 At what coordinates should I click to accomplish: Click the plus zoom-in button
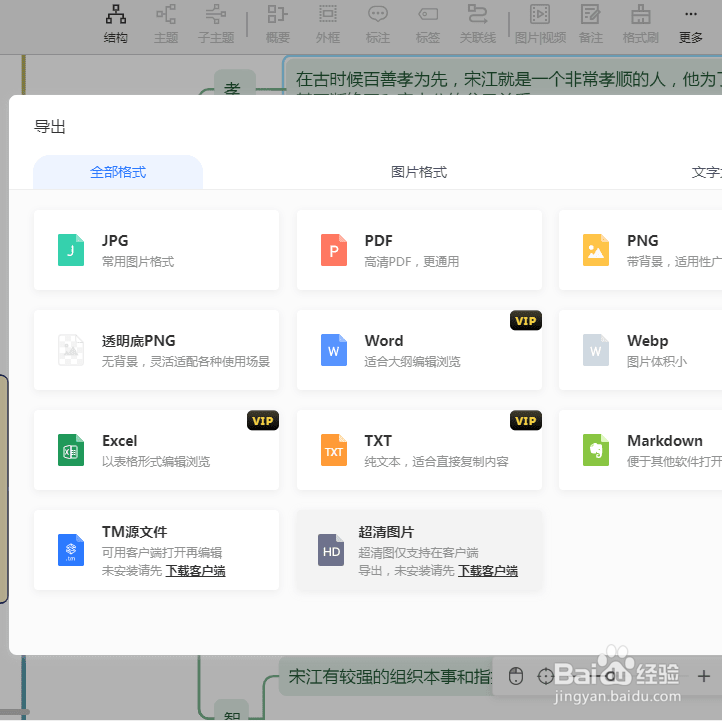(704, 676)
